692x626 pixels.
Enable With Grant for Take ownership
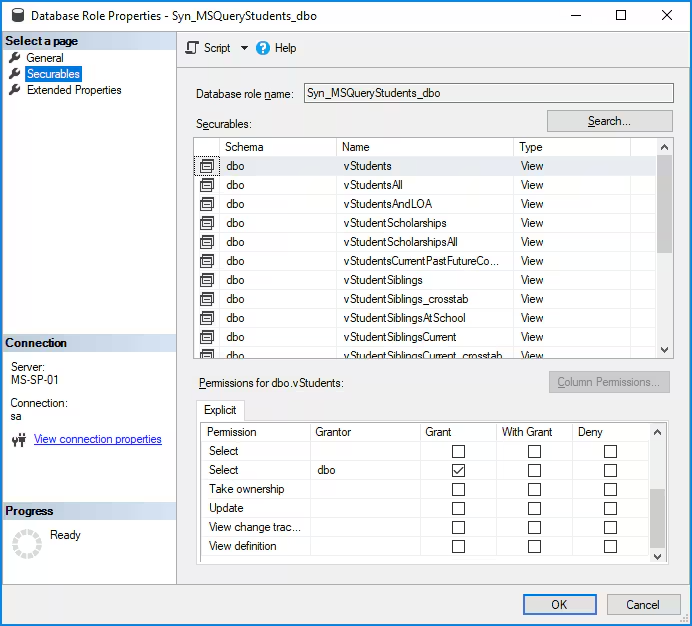point(534,489)
